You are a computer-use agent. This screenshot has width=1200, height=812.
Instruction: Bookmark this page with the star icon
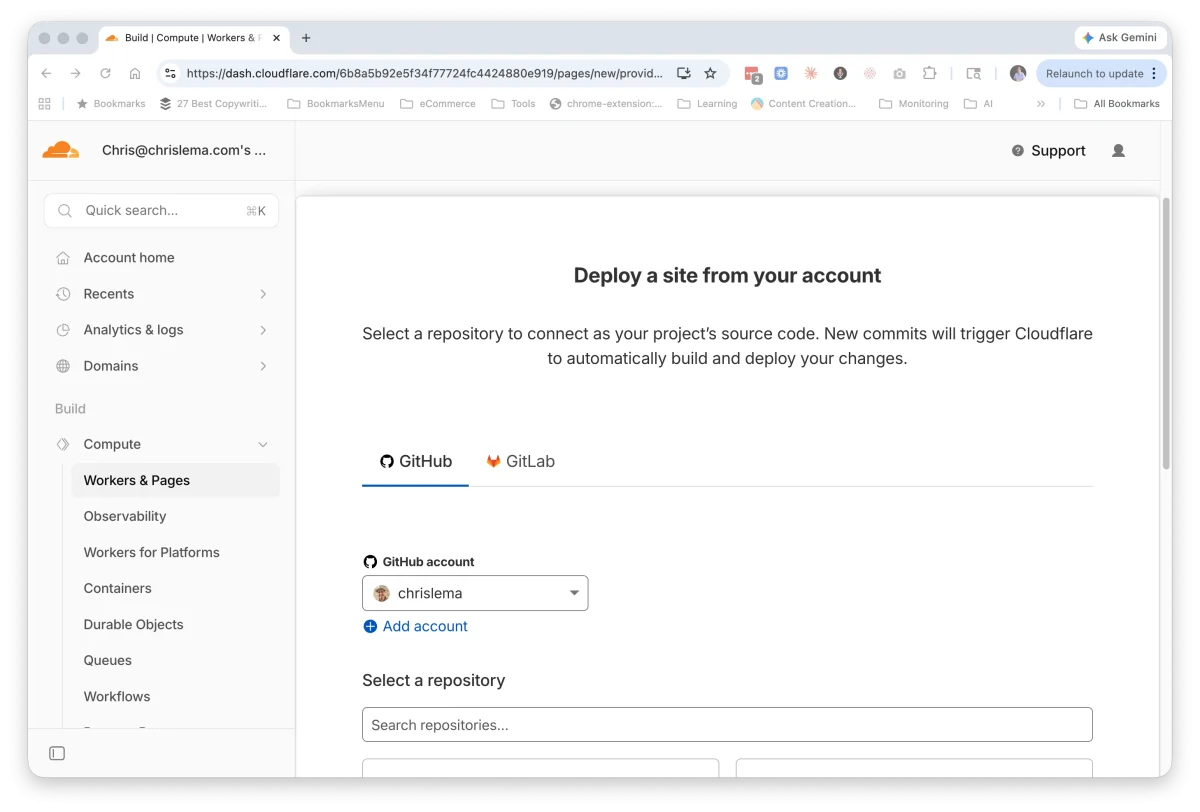pos(710,73)
